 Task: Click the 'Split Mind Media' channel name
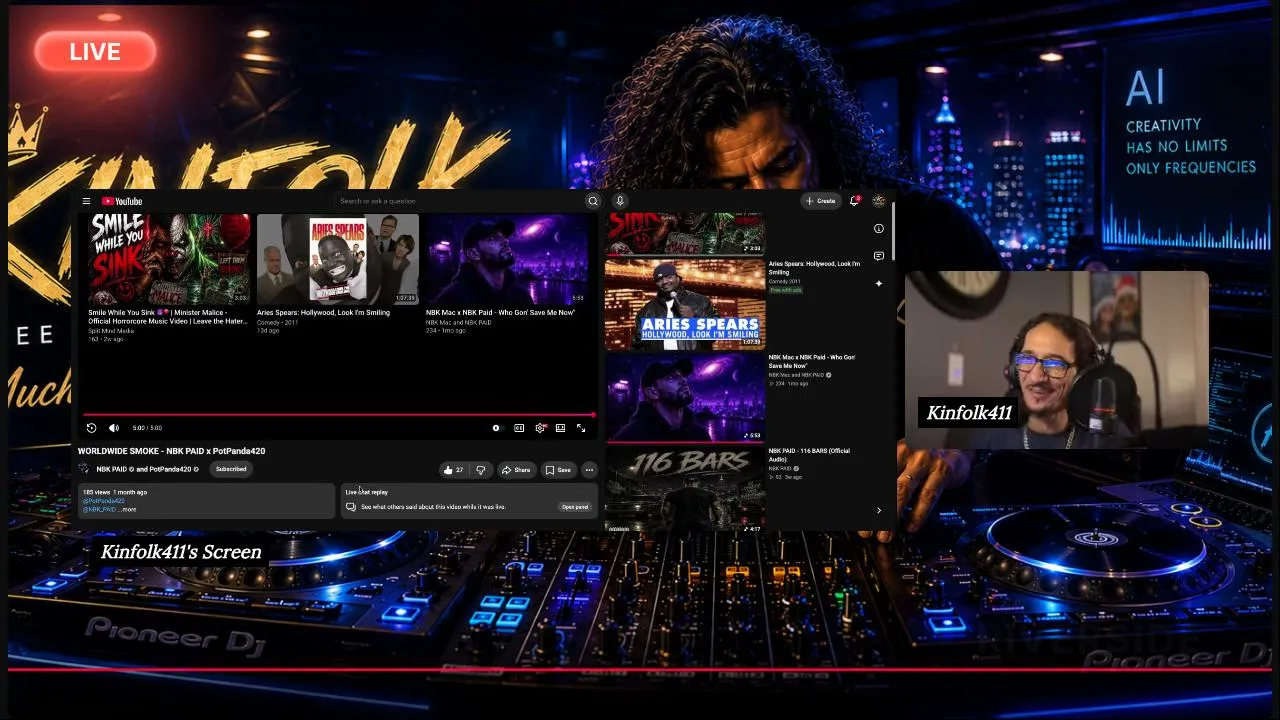pos(111,331)
